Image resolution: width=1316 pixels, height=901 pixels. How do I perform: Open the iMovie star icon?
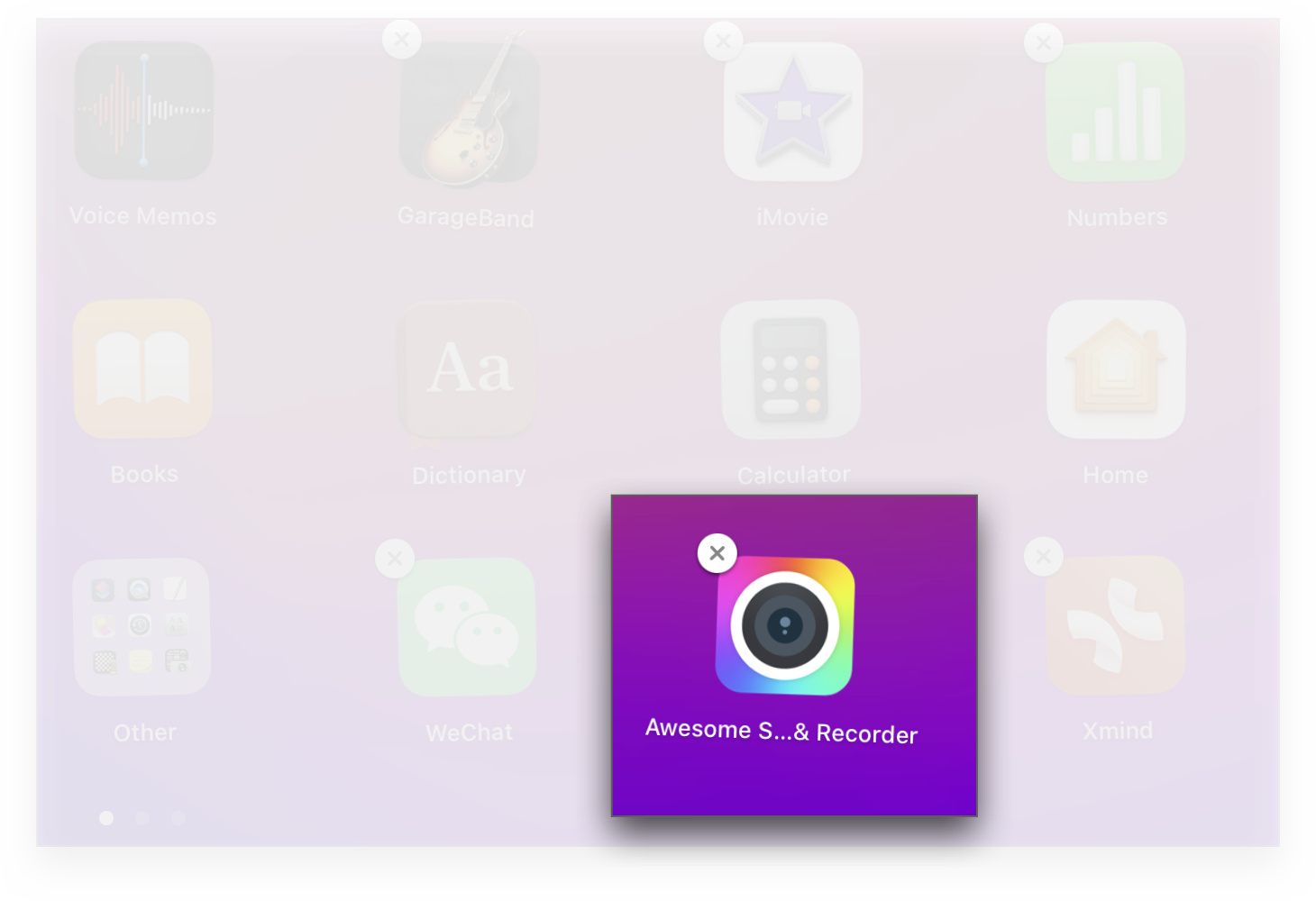click(793, 112)
